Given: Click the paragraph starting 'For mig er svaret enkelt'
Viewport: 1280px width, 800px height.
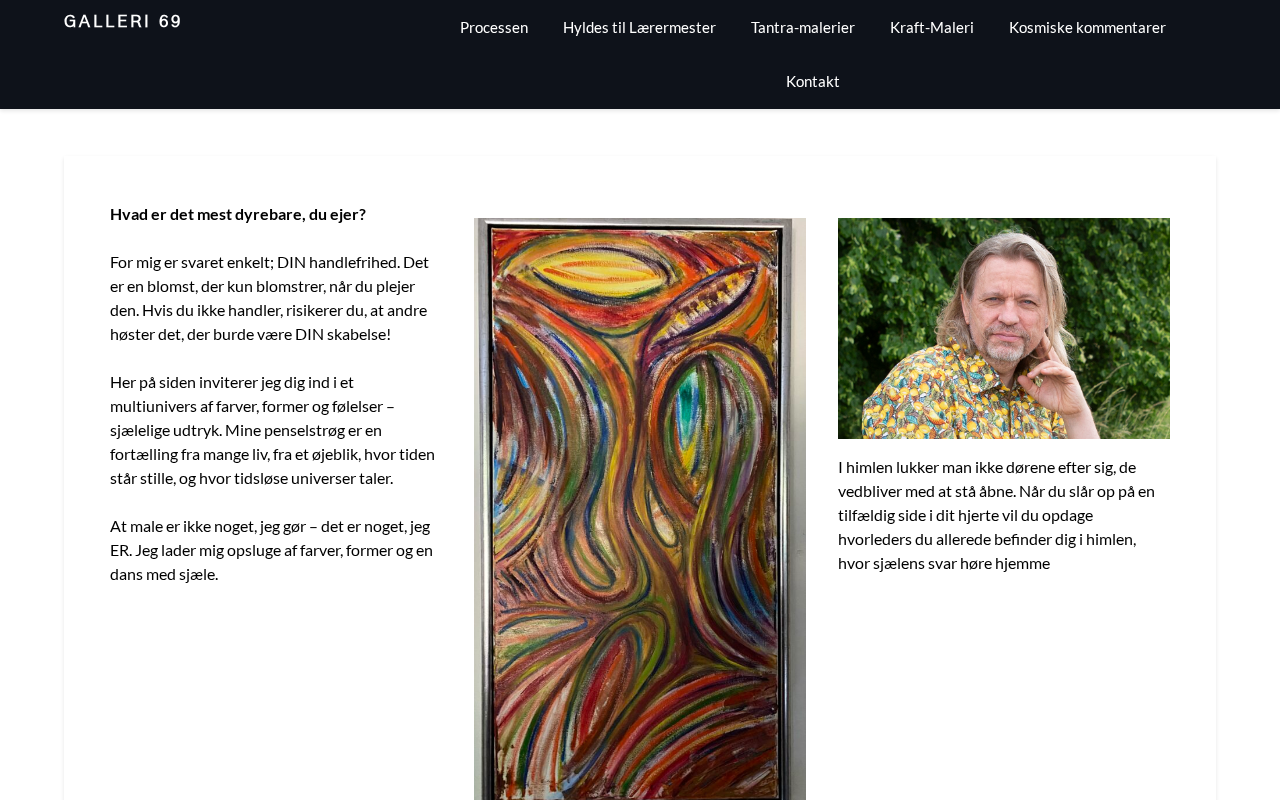Looking at the screenshot, I should pyautogui.click(x=273, y=298).
